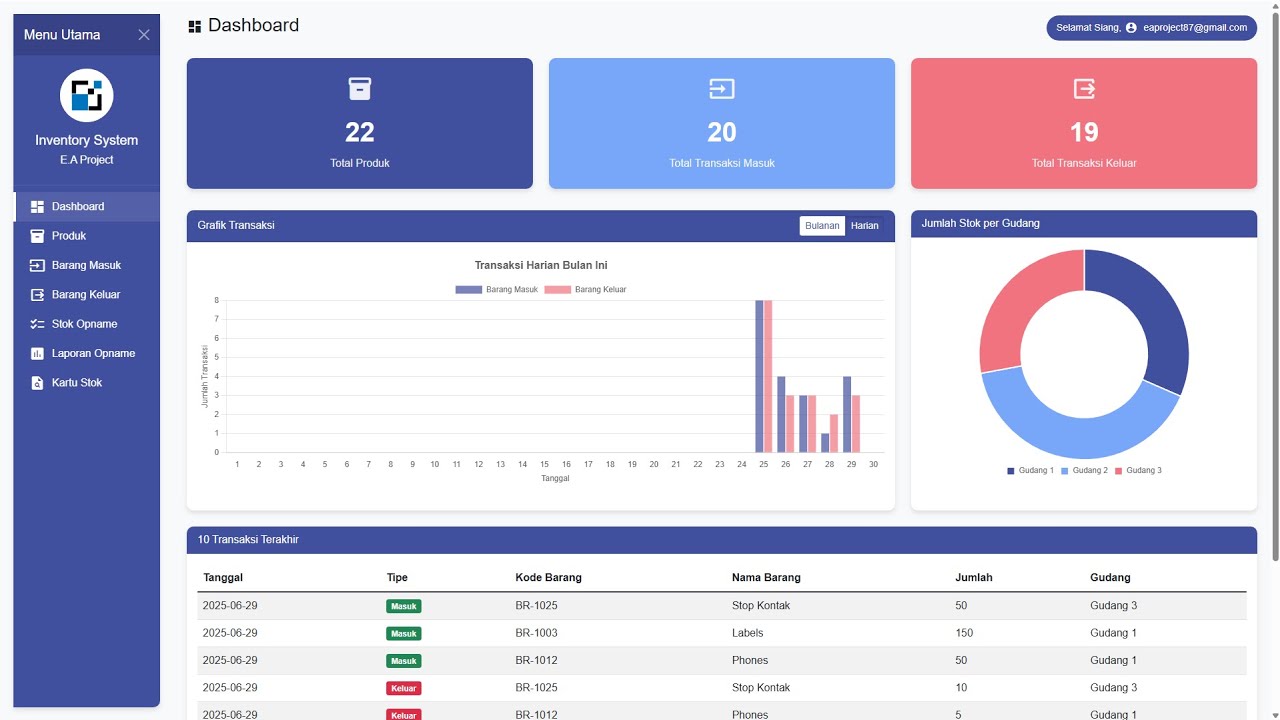
Task: Open the Produk menu item
Action: 87,236
